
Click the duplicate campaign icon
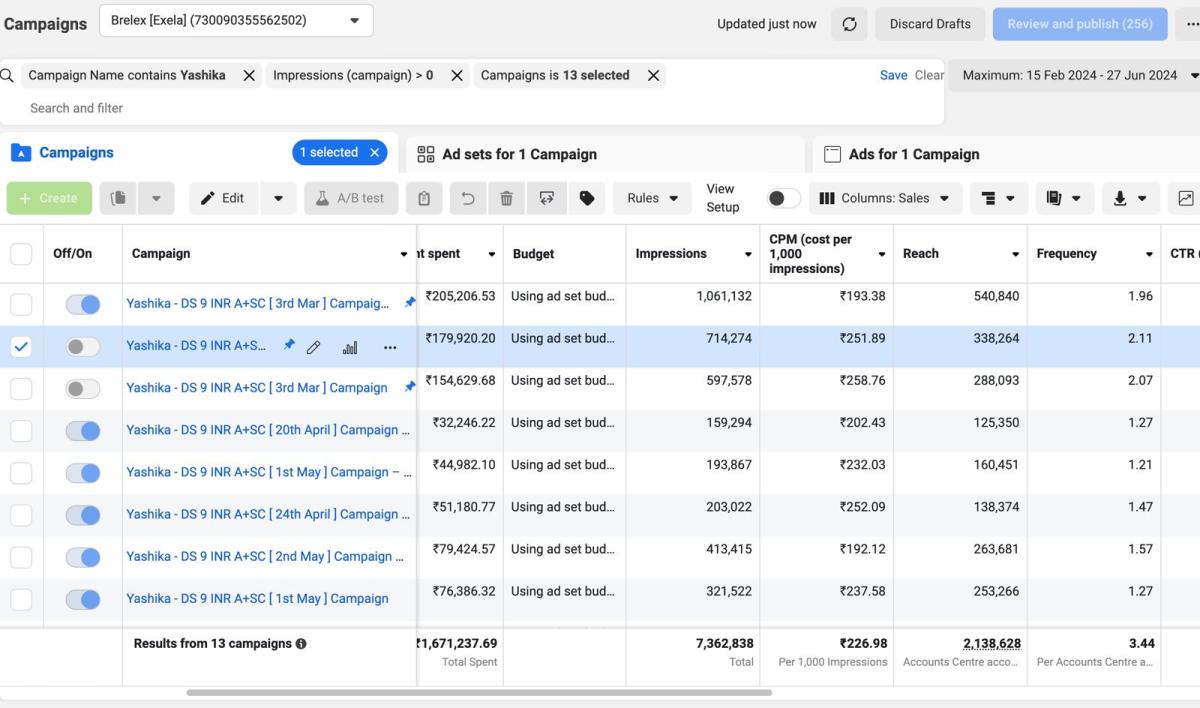coord(118,198)
